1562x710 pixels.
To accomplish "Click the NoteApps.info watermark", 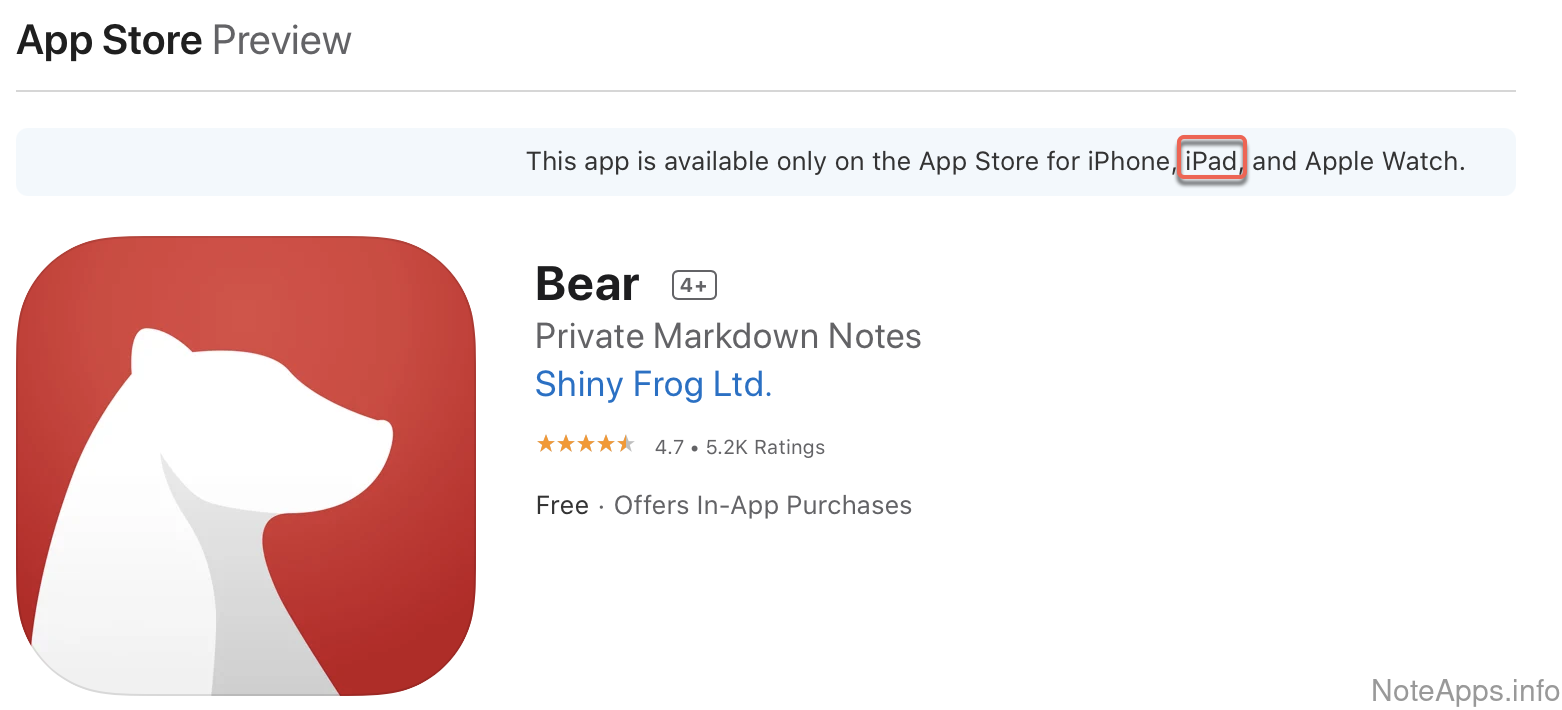I will pyautogui.click(x=1465, y=690).
